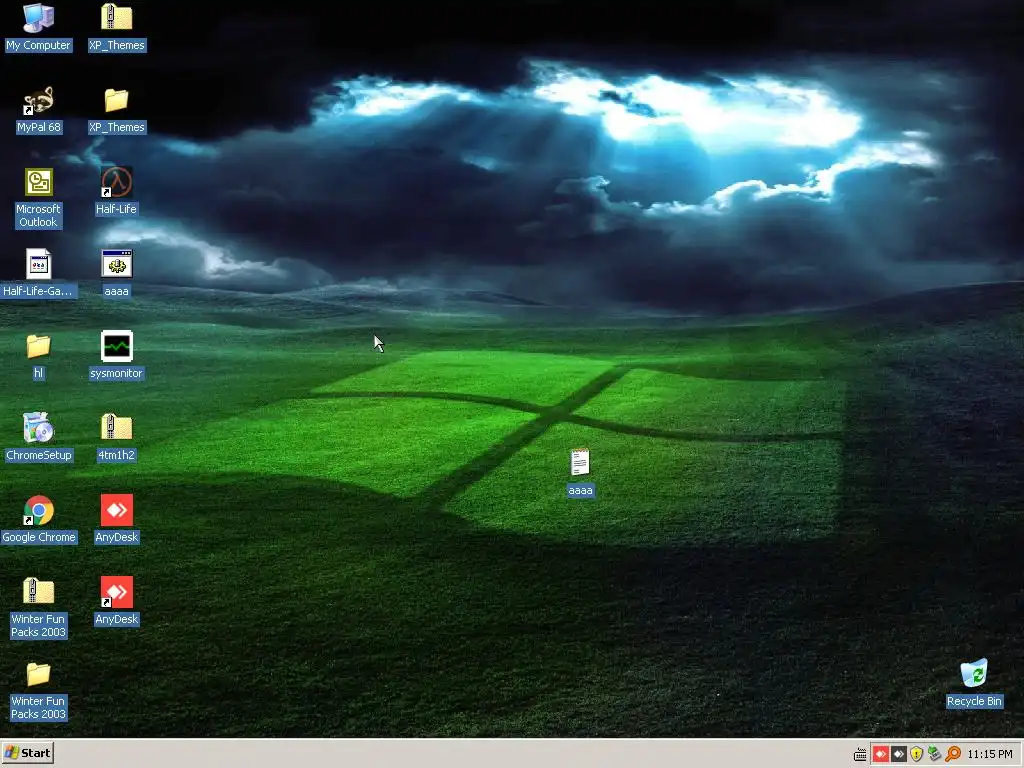Click the red AnyDesk tray icon
Viewport: 1024px width, 768px height.
880,754
